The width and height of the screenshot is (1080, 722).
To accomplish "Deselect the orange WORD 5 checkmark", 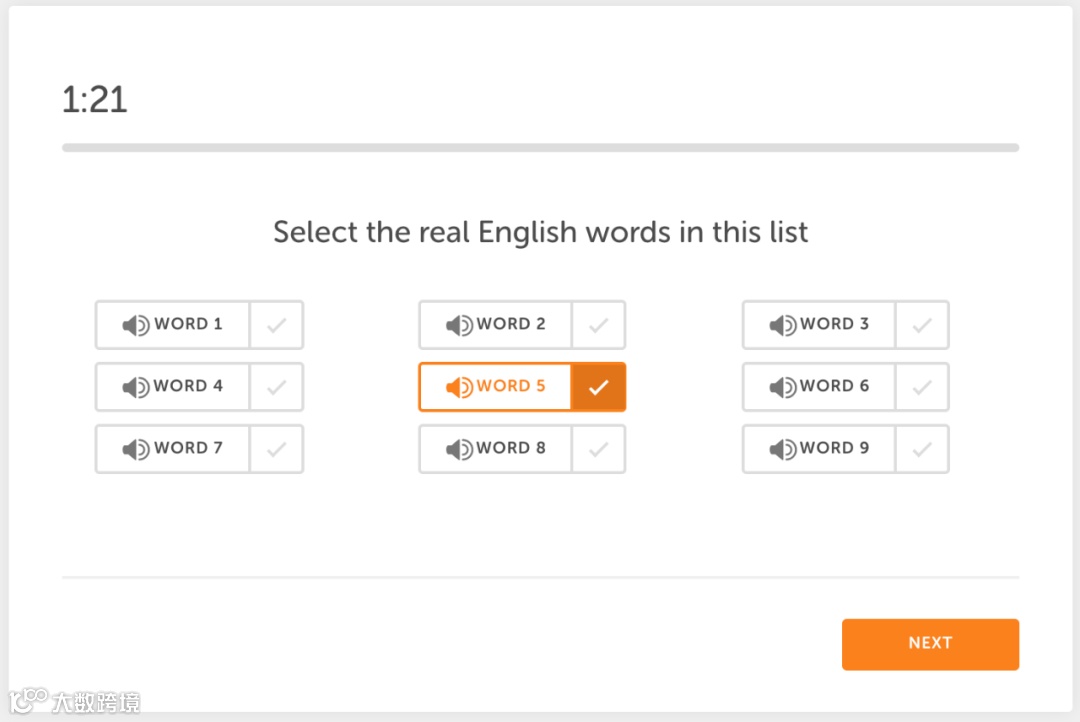I will click(x=598, y=387).
